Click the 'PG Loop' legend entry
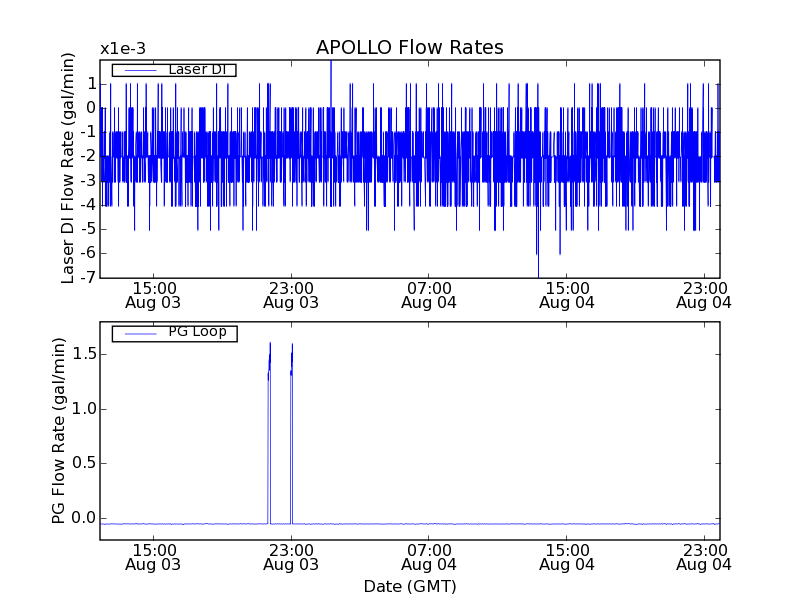The height and width of the screenshot is (600, 800). (x=174, y=333)
